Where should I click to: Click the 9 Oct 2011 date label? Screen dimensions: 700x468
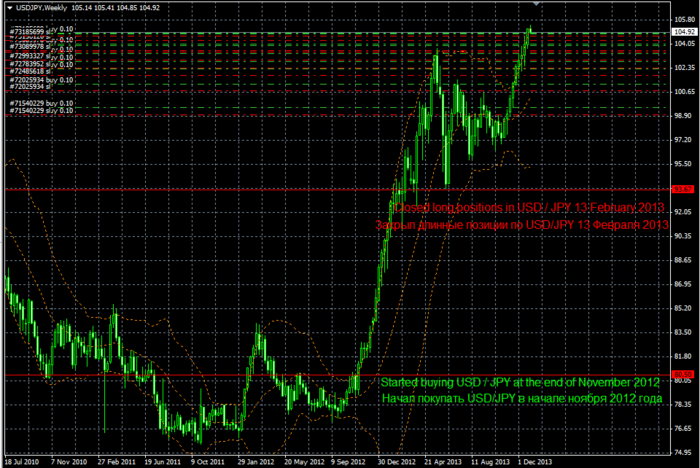[x=208, y=462]
